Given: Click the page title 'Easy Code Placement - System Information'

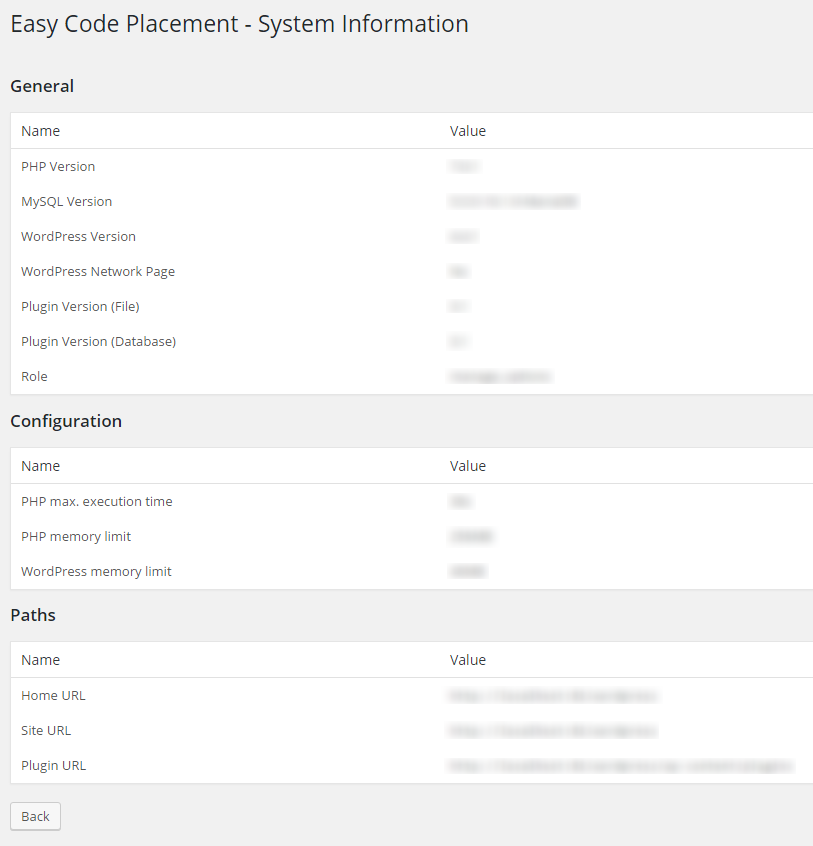Looking at the screenshot, I should click(240, 24).
